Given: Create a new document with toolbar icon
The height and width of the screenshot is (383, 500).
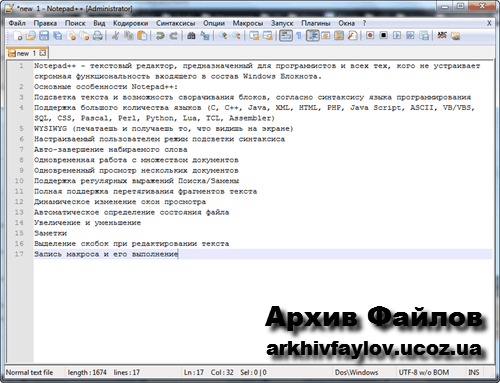Looking at the screenshot, I should tap(17, 36).
